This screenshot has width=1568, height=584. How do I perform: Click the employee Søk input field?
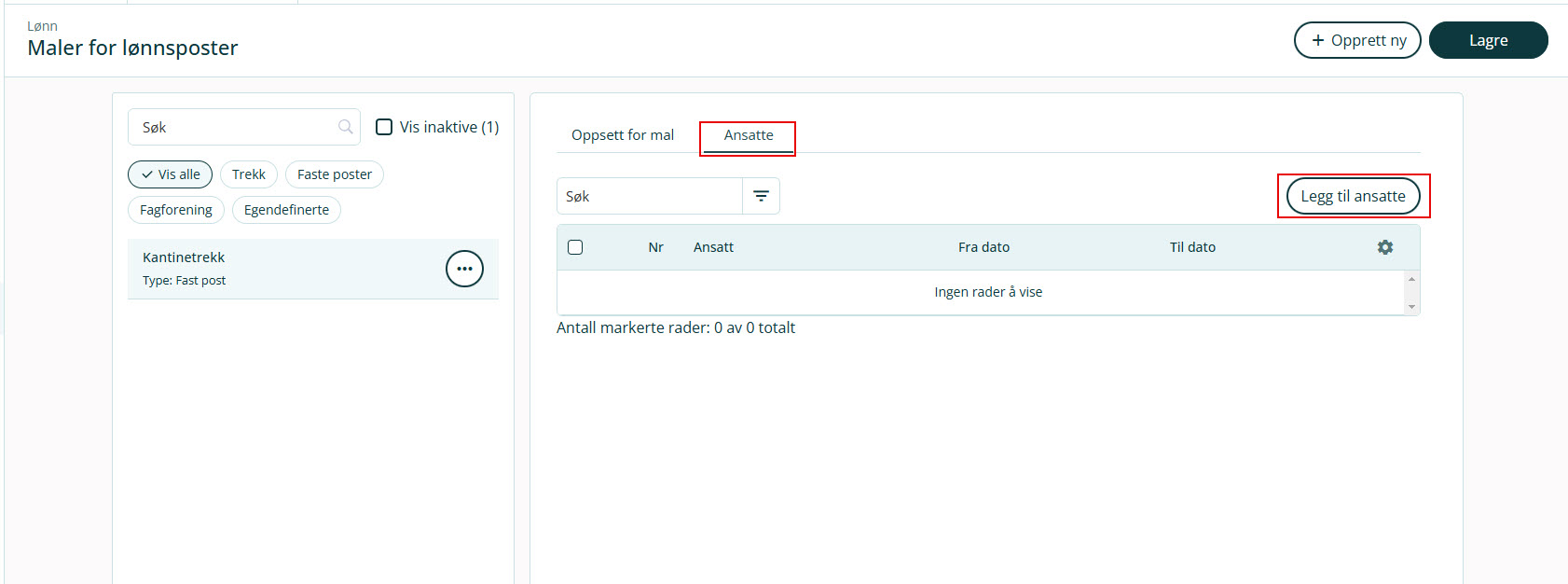(650, 196)
